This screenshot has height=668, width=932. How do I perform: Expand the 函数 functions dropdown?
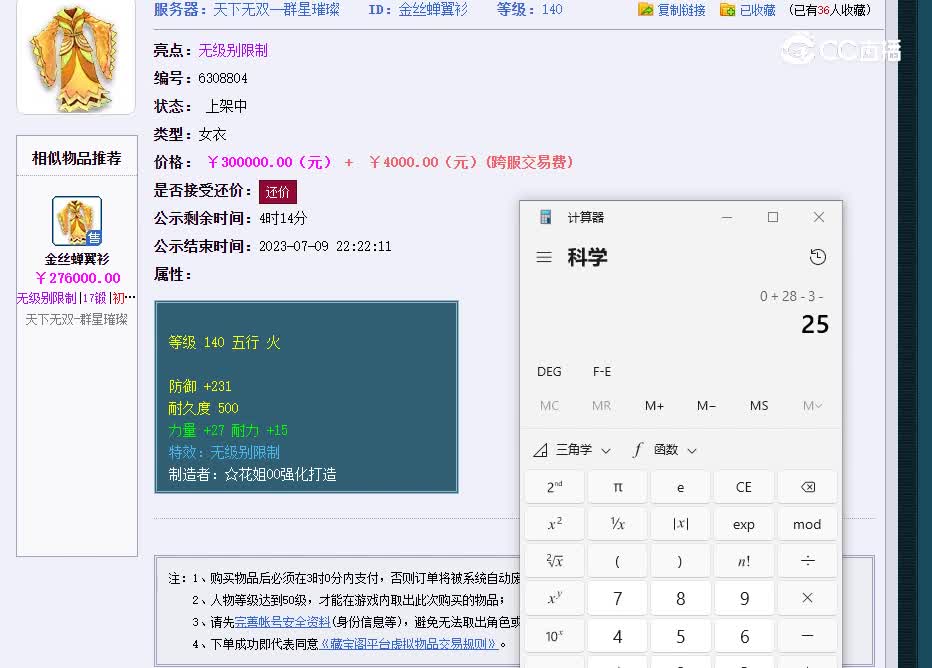(x=665, y=450)
